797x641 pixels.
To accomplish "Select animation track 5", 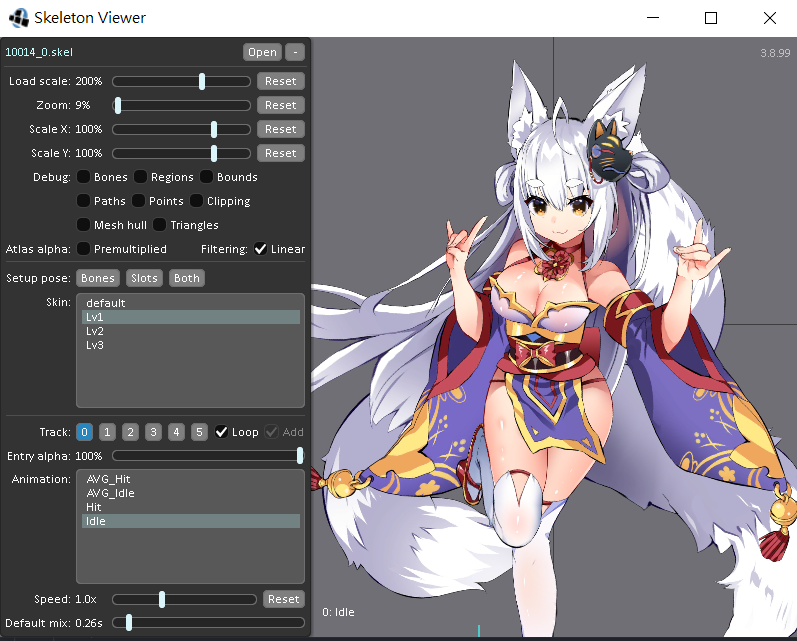I will [x=199, y=432].
